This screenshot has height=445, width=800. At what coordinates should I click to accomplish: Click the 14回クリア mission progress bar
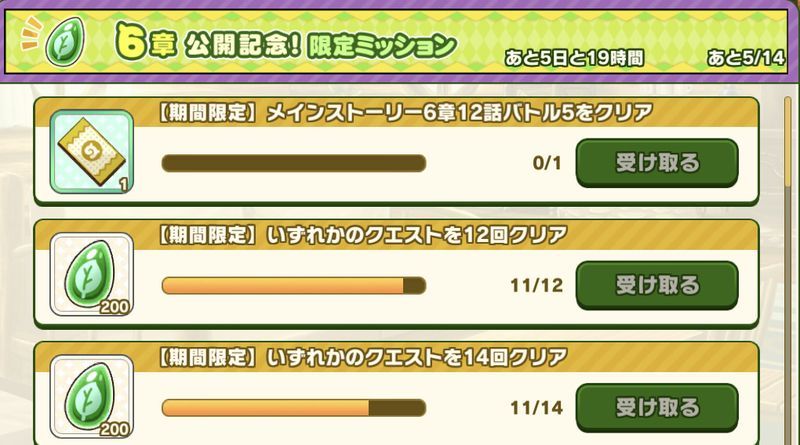[x=293, y=408]
